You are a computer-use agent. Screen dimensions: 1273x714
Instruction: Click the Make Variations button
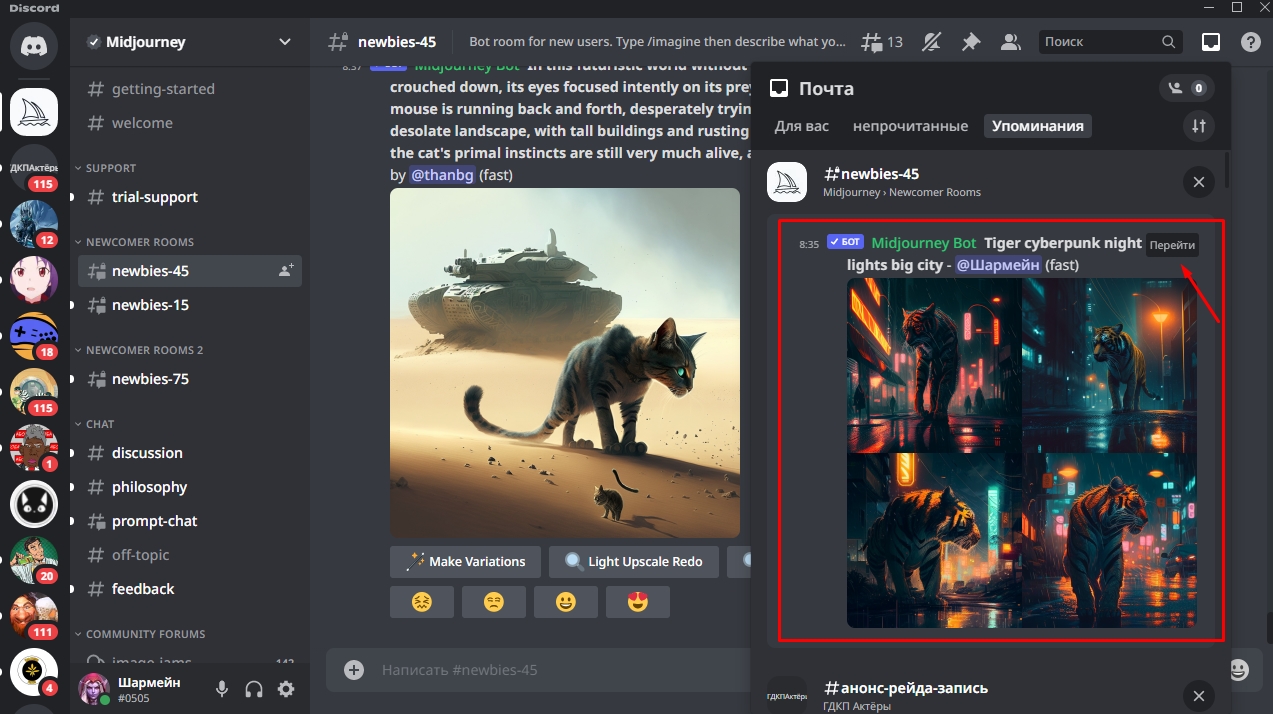[465, 562]
